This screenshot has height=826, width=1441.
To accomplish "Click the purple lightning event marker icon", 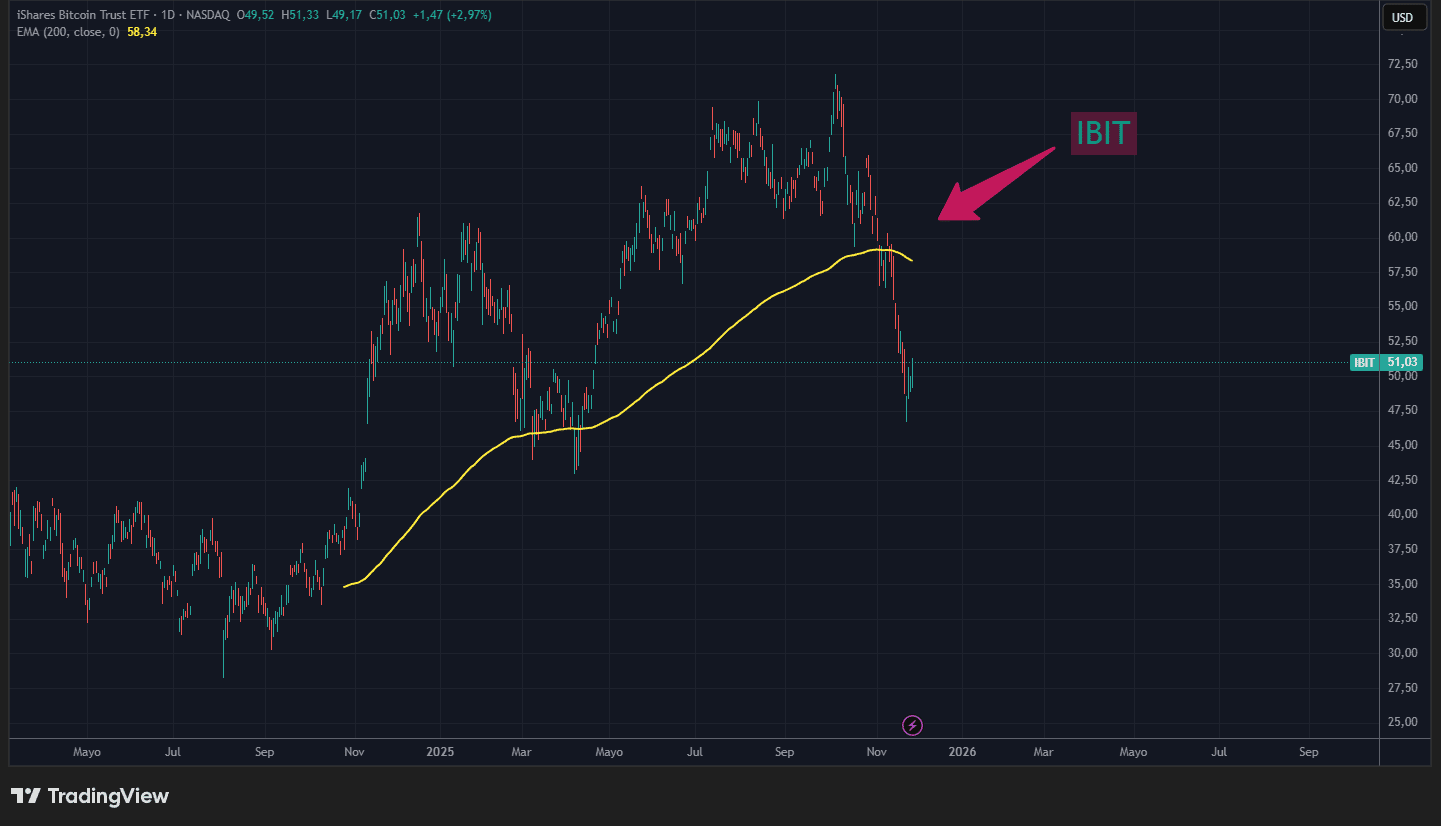I will pyautogui.click(x=912, y=725).
